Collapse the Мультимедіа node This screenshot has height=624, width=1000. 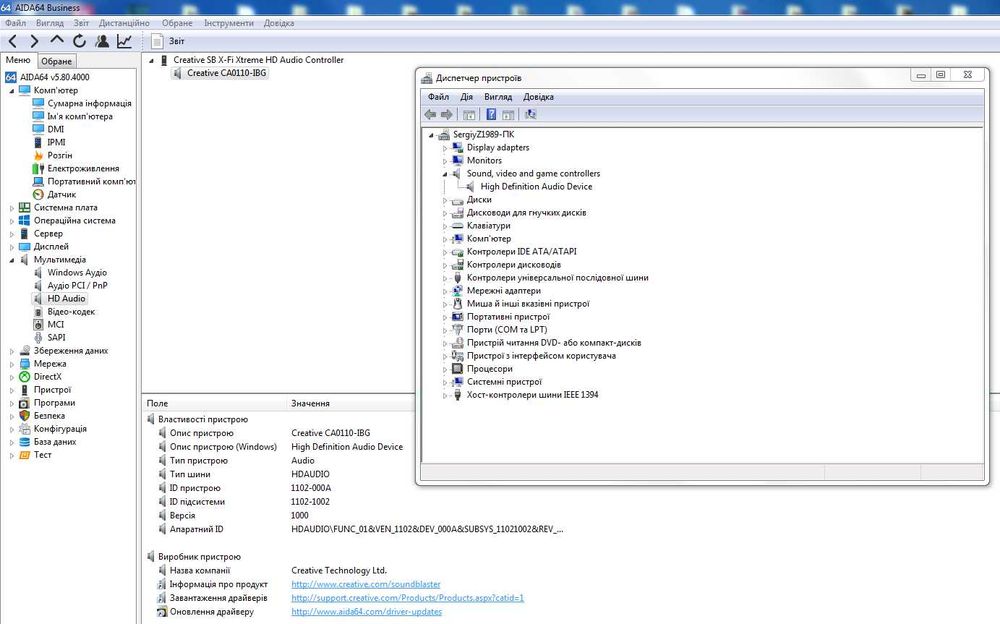[x=11, y=260]
